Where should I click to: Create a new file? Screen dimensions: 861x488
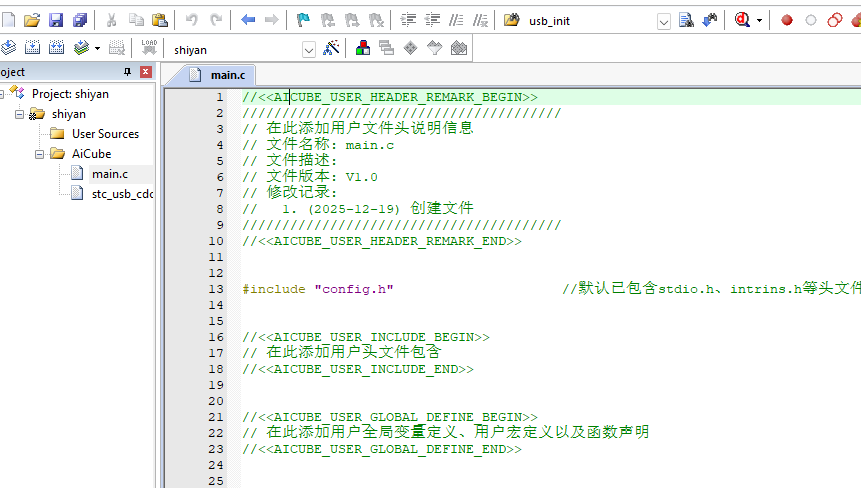click(8, 20)
